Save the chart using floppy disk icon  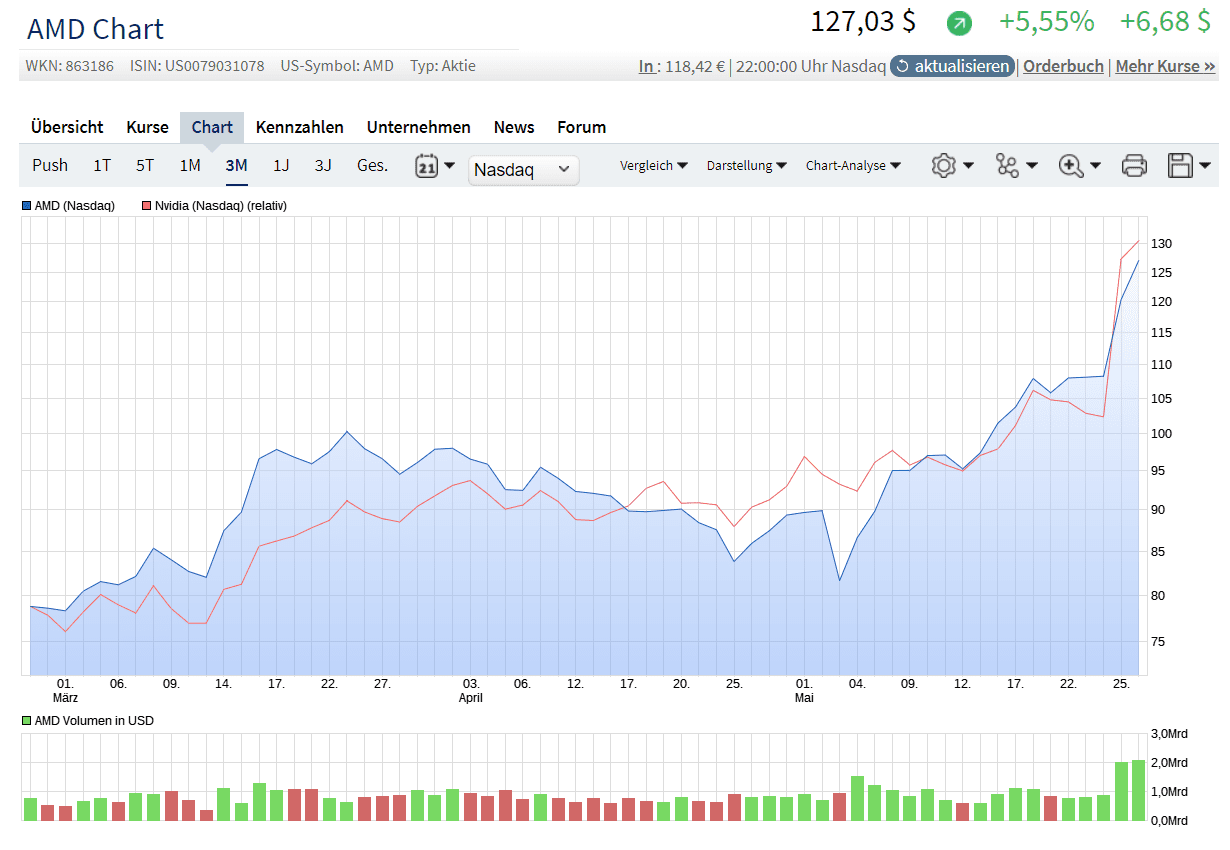1180,166
